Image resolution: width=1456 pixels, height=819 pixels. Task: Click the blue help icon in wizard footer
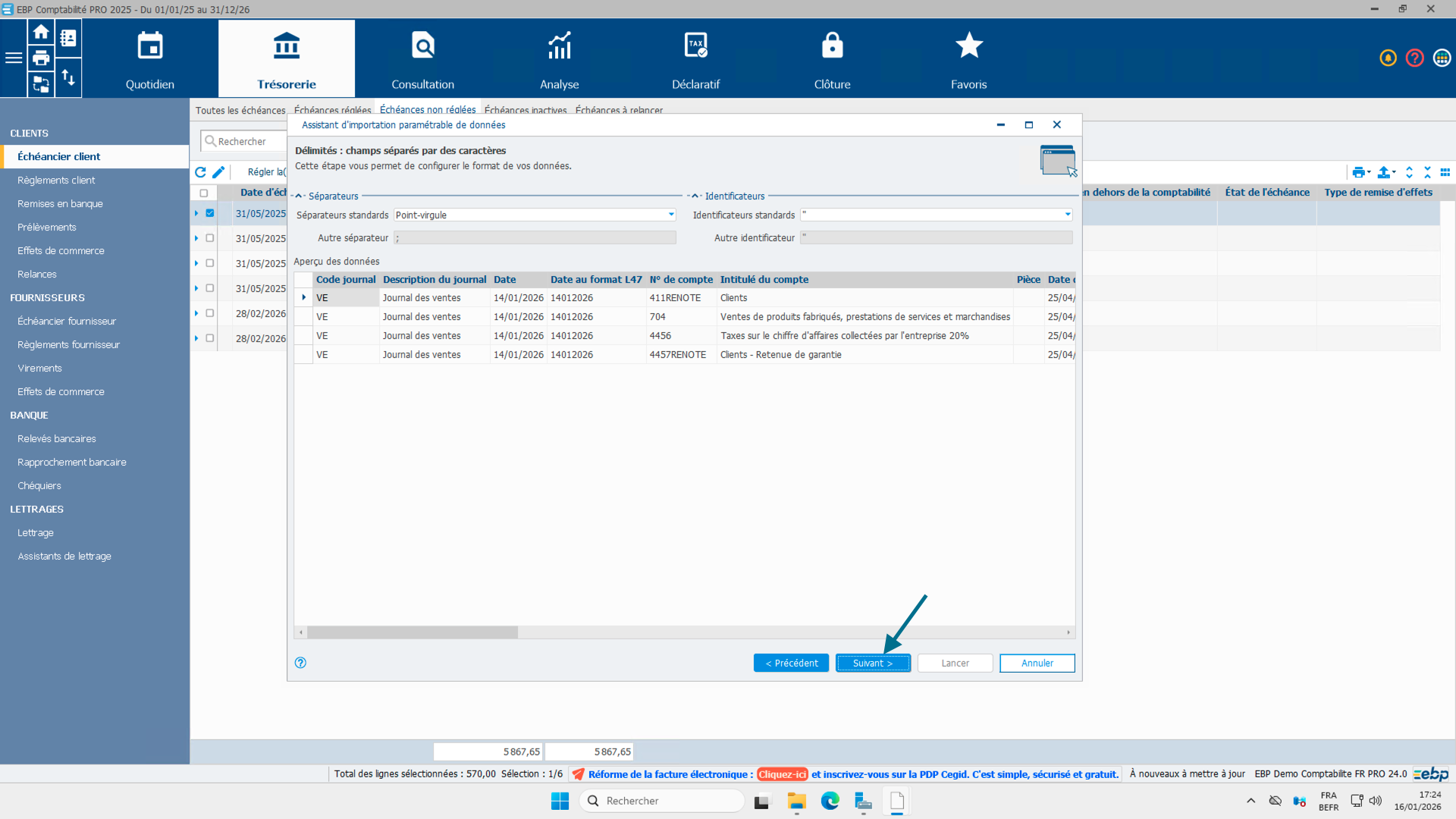[300, 663]
